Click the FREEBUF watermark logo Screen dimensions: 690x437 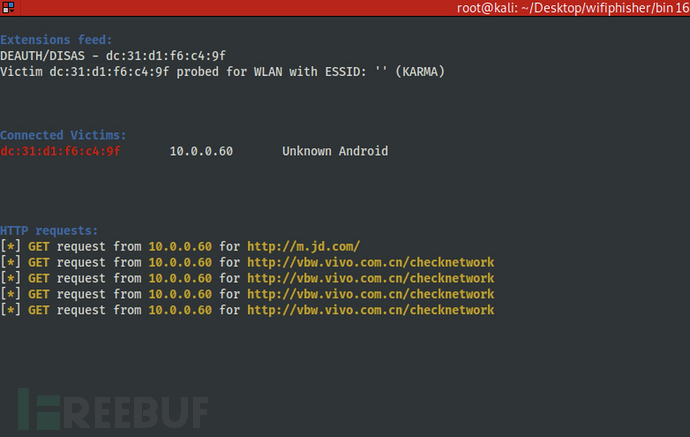pos(113,409)
